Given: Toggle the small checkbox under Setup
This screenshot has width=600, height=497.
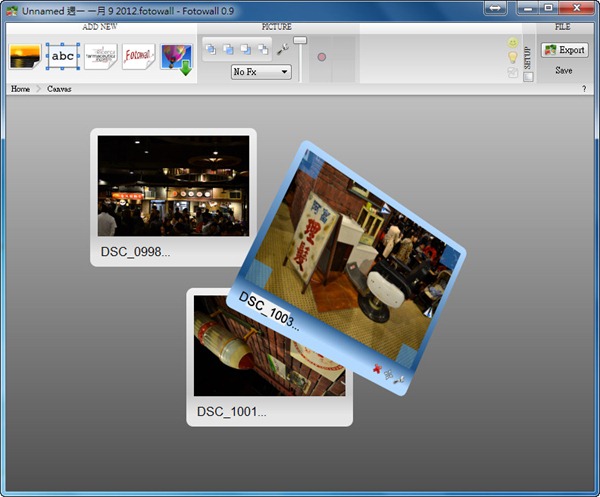Looking at the screenshot, I should pyautogui.click(x=528, y=76).
